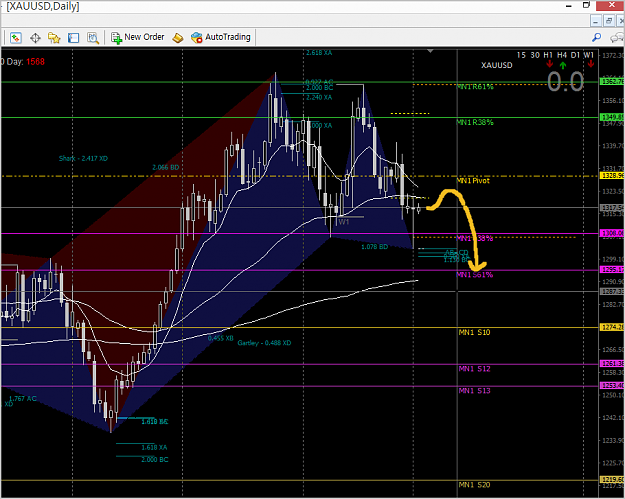Click the 1.618 BC projection label
625x499 pixels.
pos(155,422)
